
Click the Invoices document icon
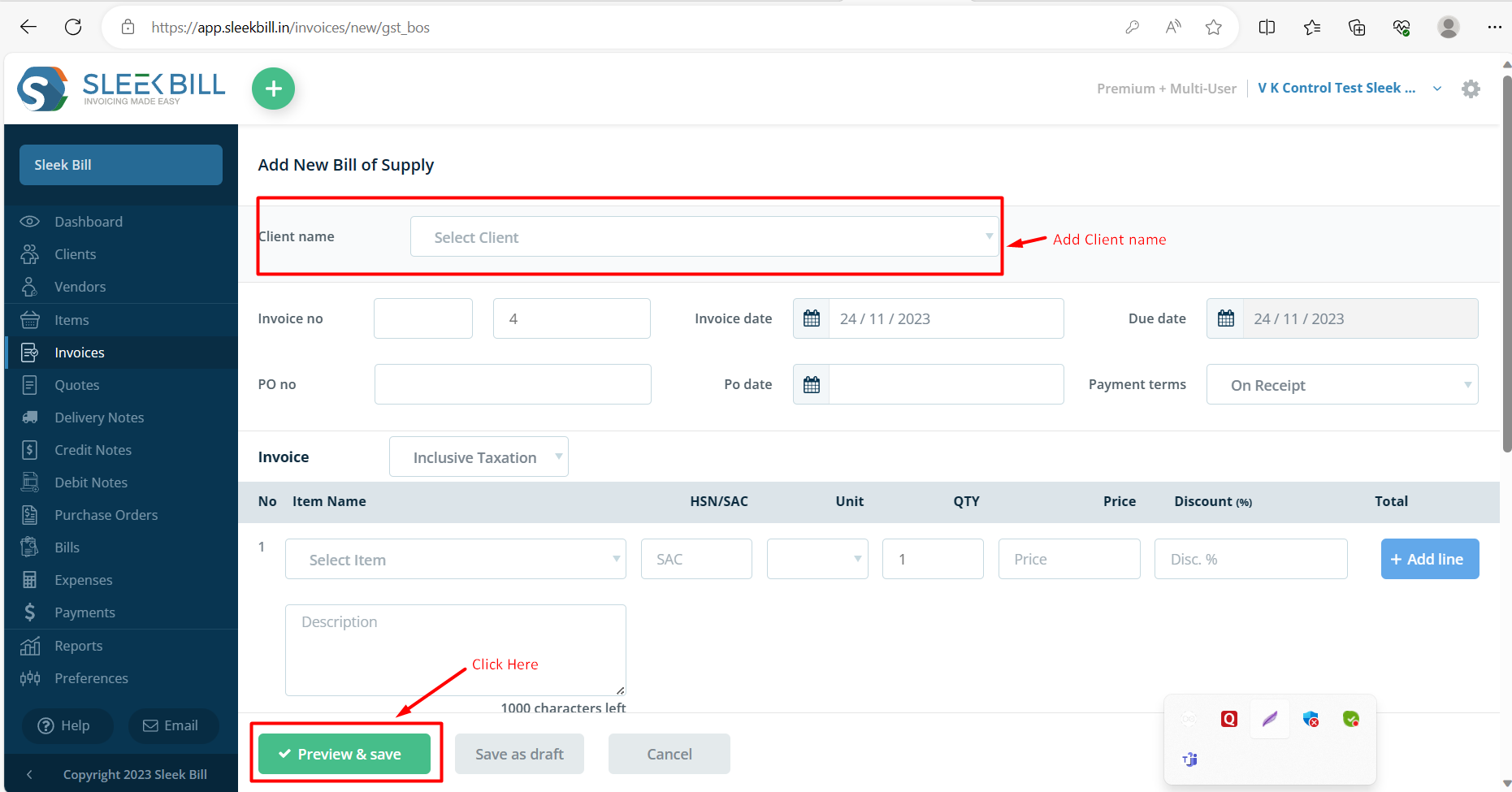(x=30, y=353)
